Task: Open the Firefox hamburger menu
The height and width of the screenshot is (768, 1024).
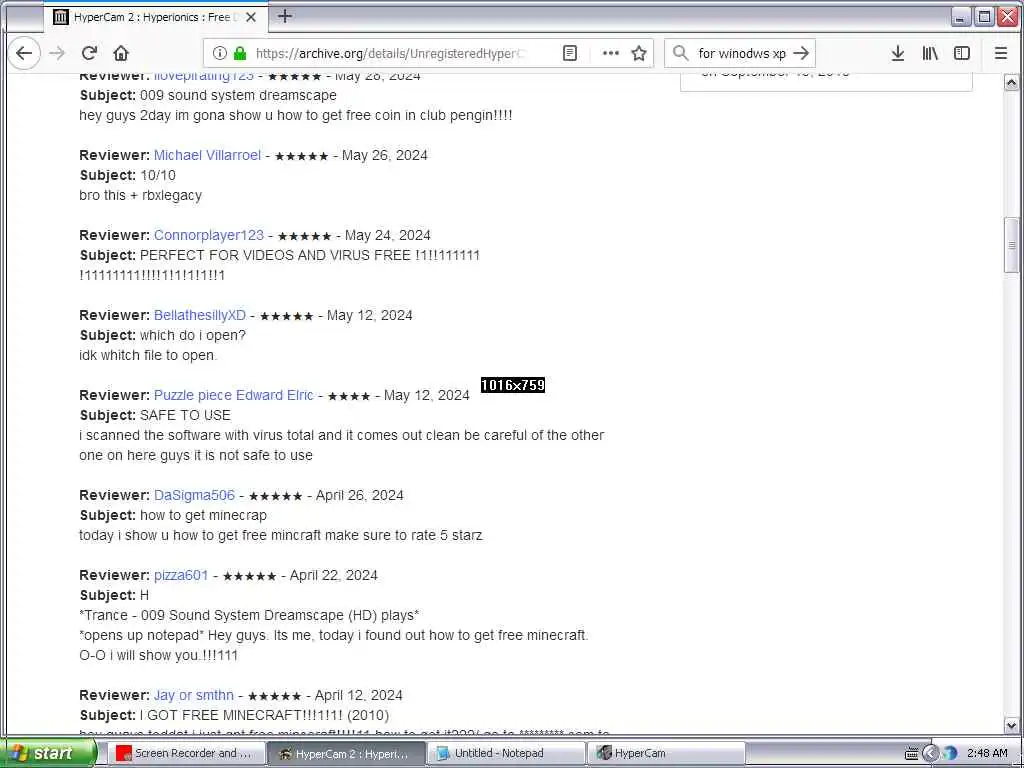Action: click(x=1000, y=54)
